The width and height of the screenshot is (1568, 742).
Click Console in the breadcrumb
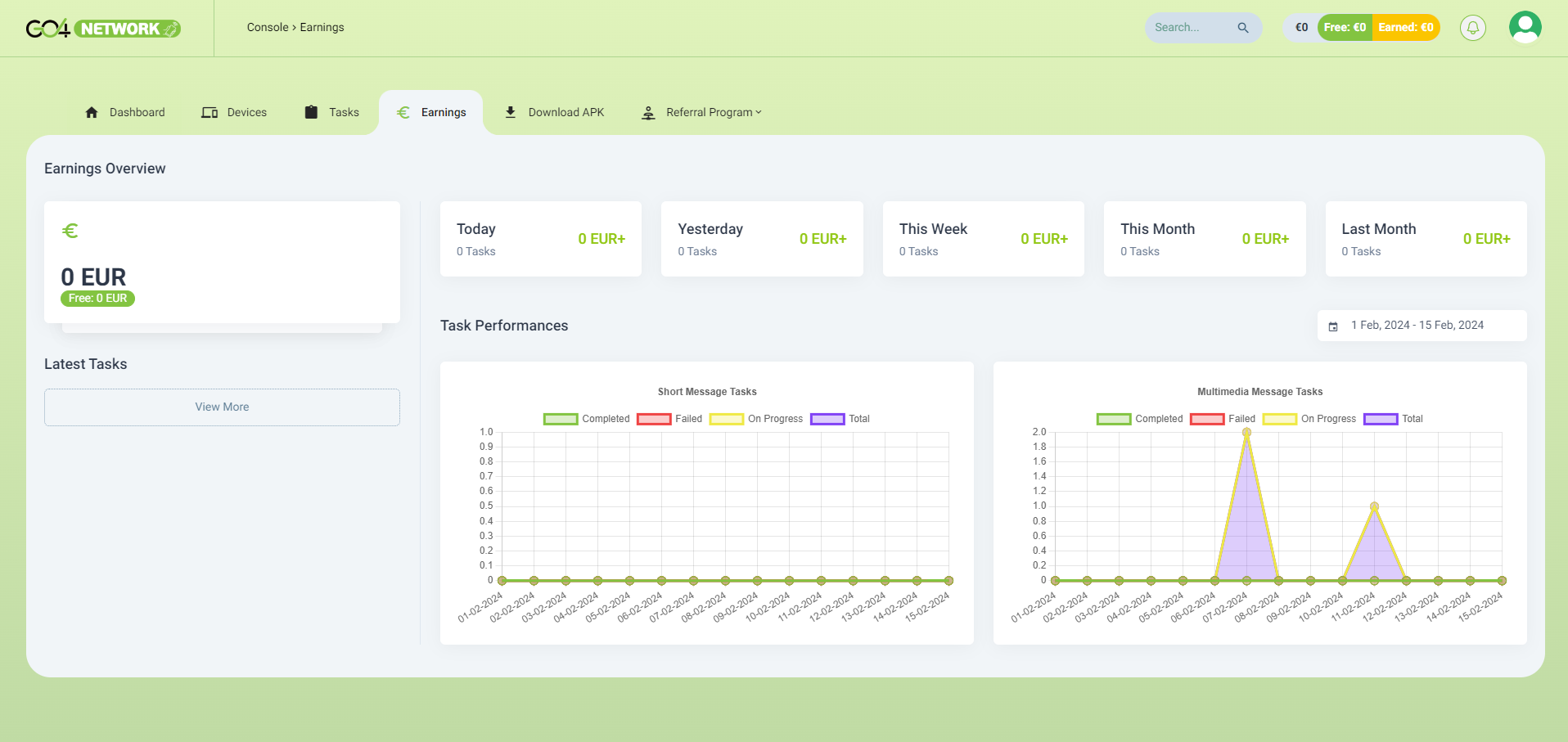(x=268, y=27)
